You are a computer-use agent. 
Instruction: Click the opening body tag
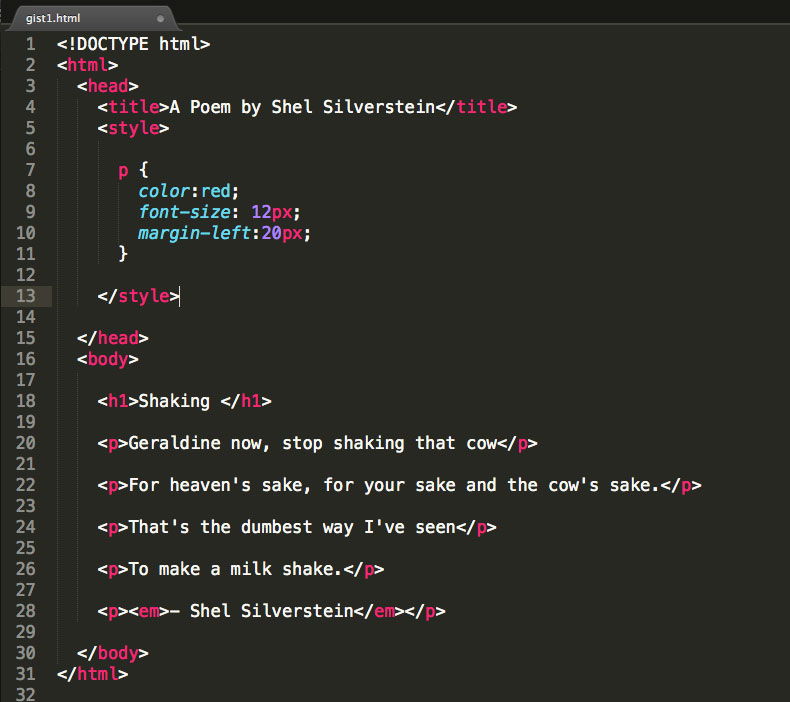(x=108, y=359)
